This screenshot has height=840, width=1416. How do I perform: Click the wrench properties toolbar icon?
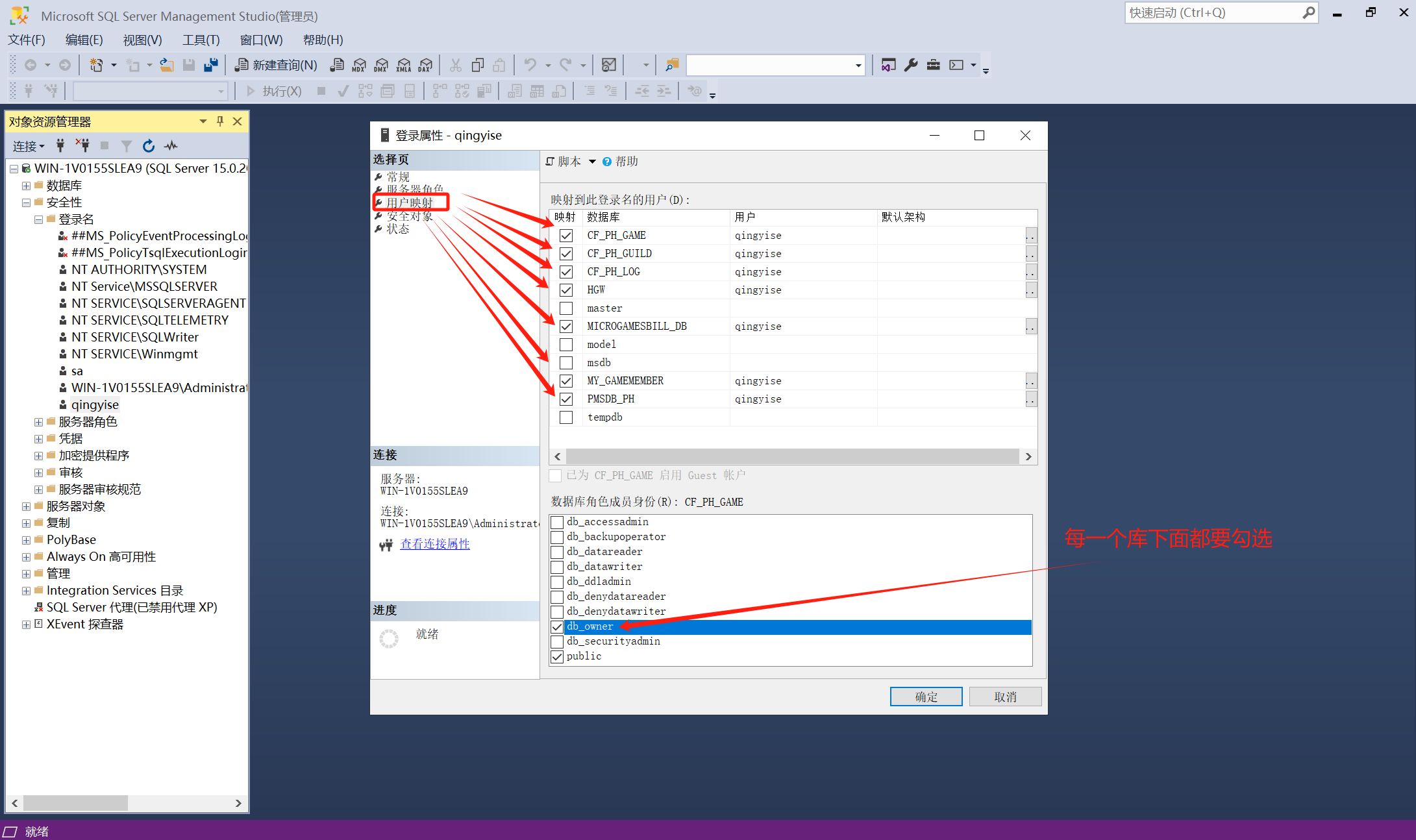tap(911, 65)
